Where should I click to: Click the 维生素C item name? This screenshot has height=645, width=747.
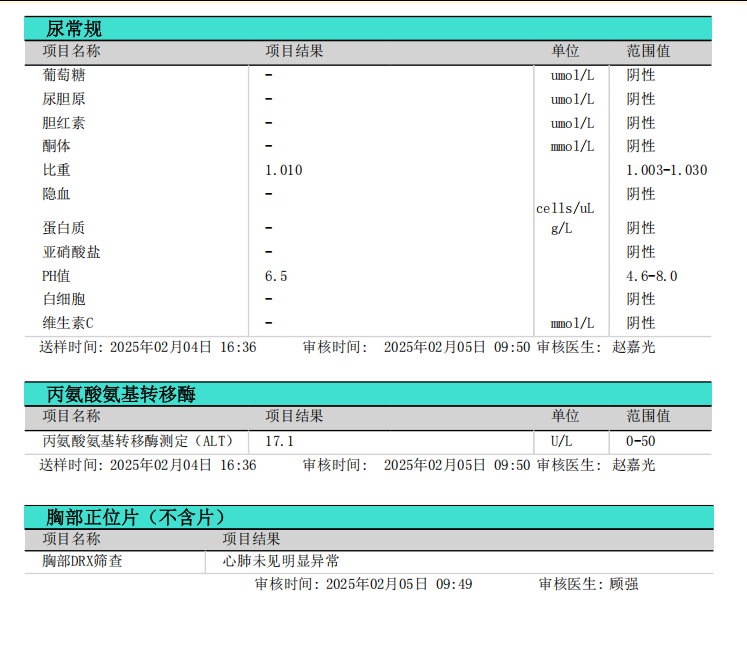pyautogui.click(x=67, y=323)
